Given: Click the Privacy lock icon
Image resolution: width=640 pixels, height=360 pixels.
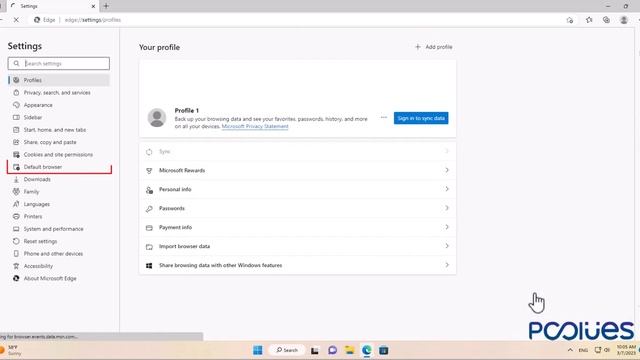Looking at the screenshot, I should click(x=16, y=93).
